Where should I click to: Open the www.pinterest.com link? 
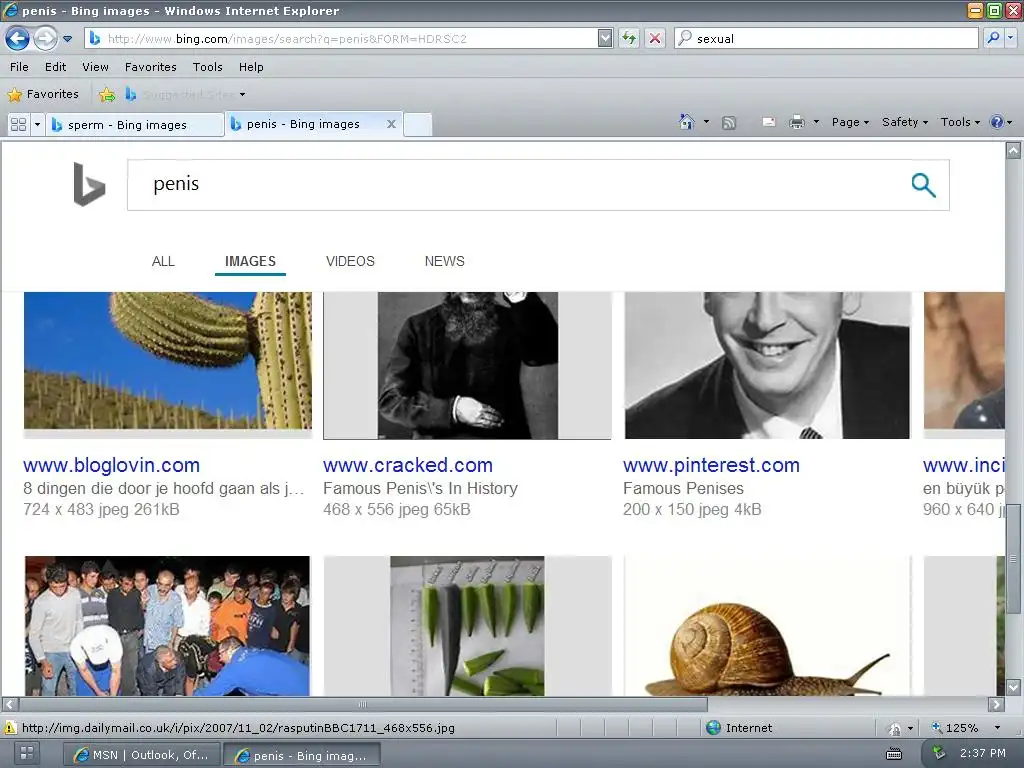(711, 465)
